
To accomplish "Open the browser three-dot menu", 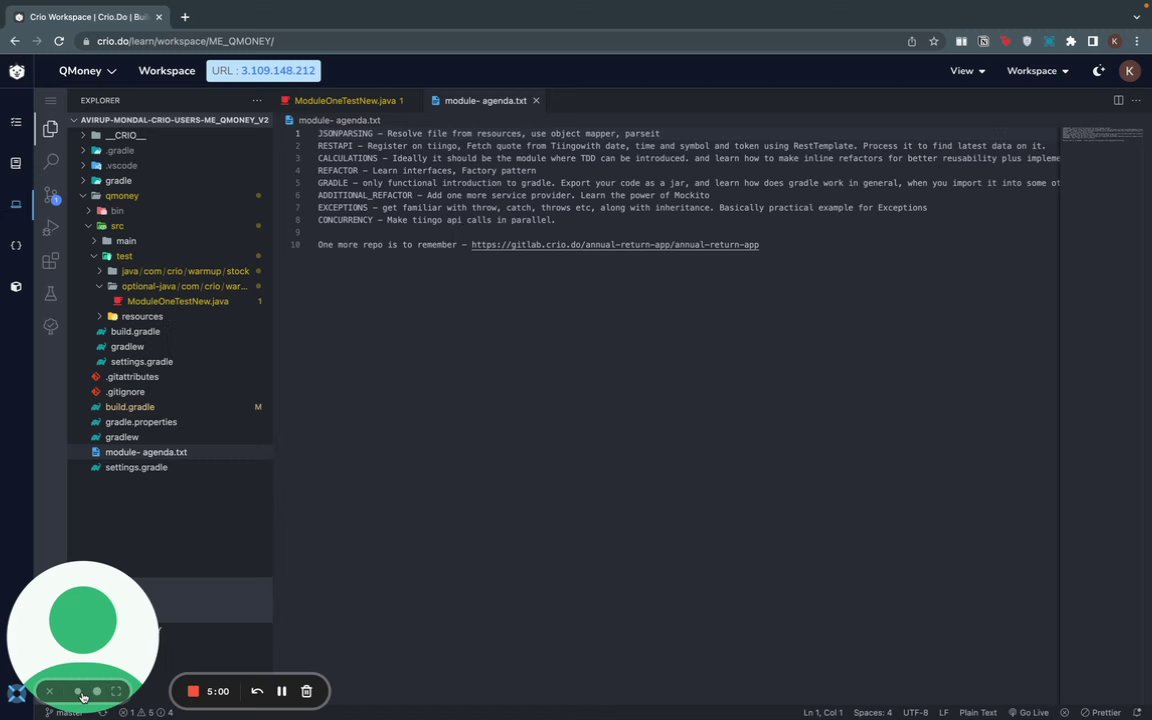I will [1137, 41].
